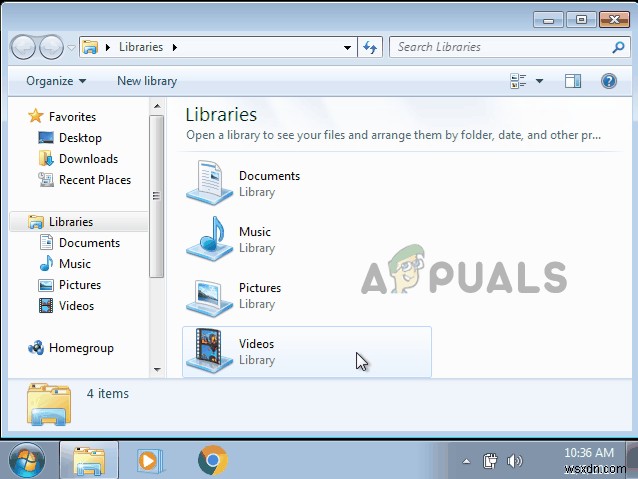Select the Music library name in main pane
The image size is (638, 479).
pos(255,232)
